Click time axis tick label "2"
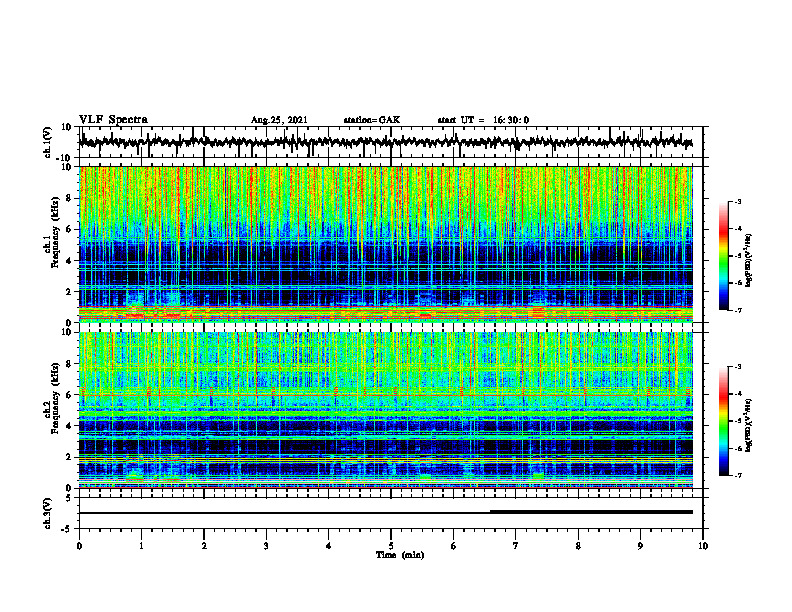This screenshot has width=792, height=612. [x=204, y=546]
